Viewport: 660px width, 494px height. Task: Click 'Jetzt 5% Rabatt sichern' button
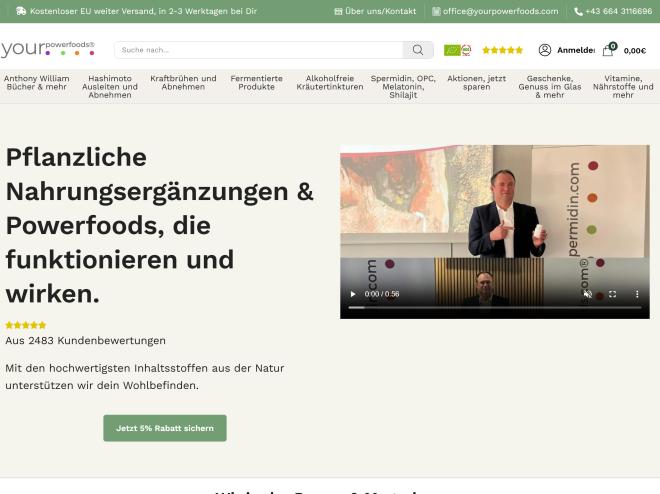(x=165, y=428)
